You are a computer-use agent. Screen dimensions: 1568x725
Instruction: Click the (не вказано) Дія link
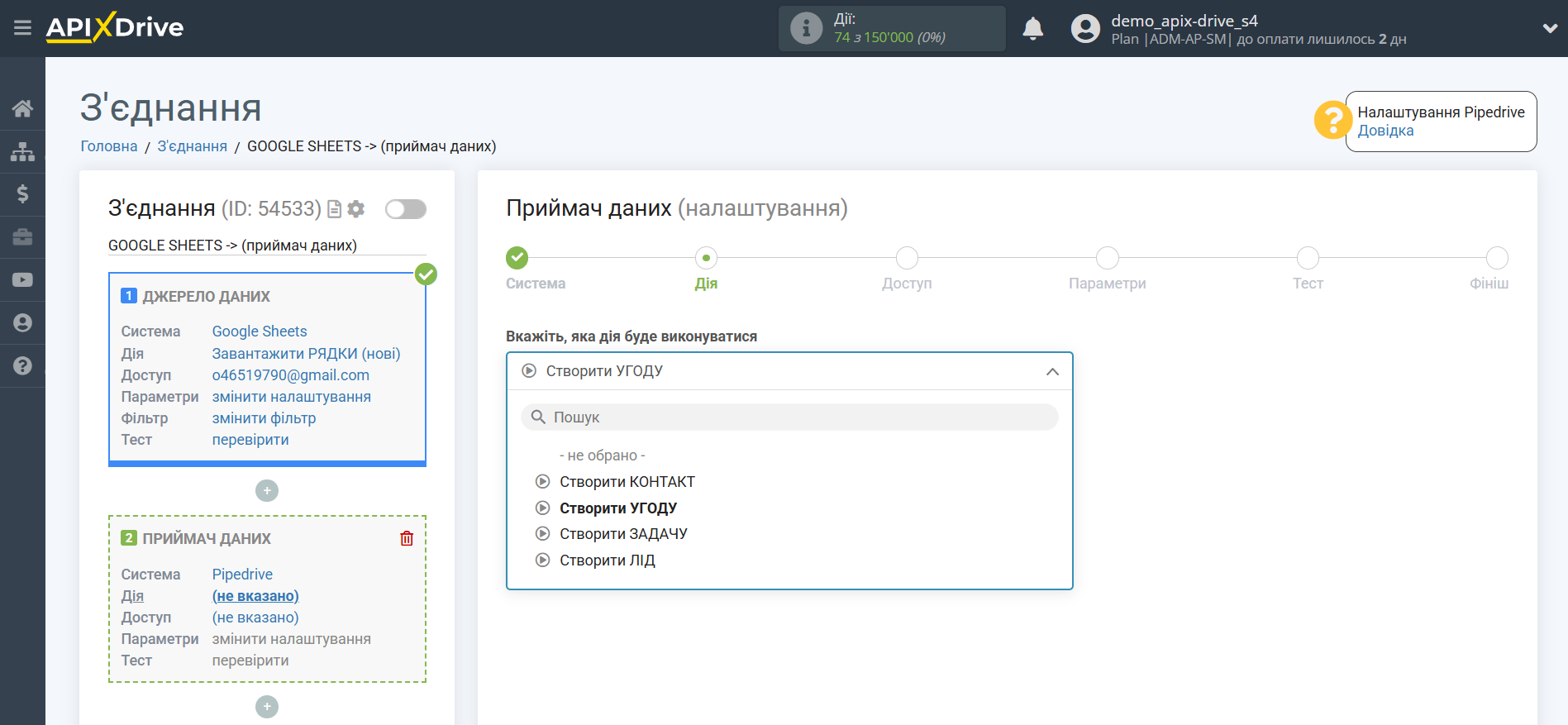point(255,596)
